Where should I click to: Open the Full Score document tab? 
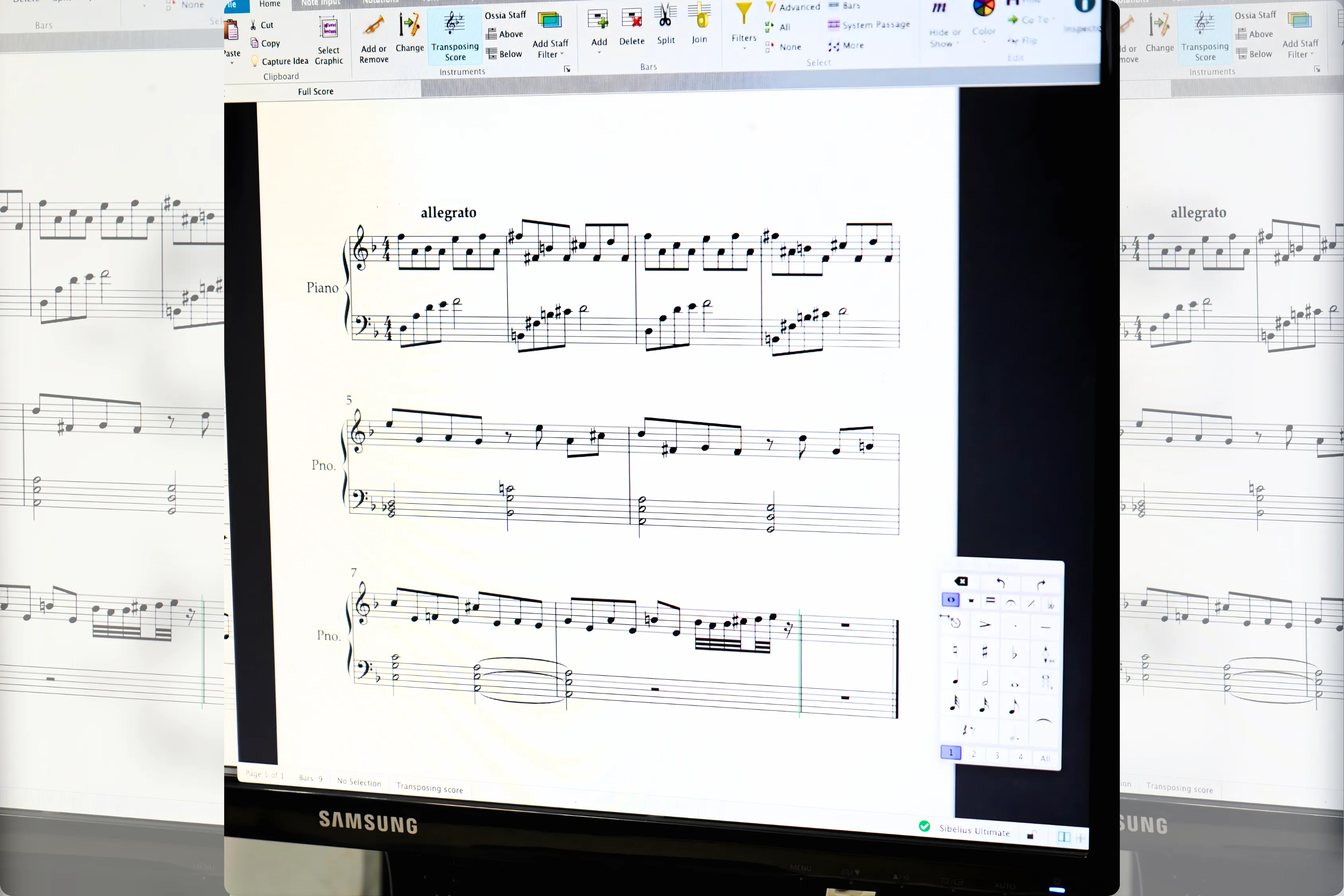315,92
